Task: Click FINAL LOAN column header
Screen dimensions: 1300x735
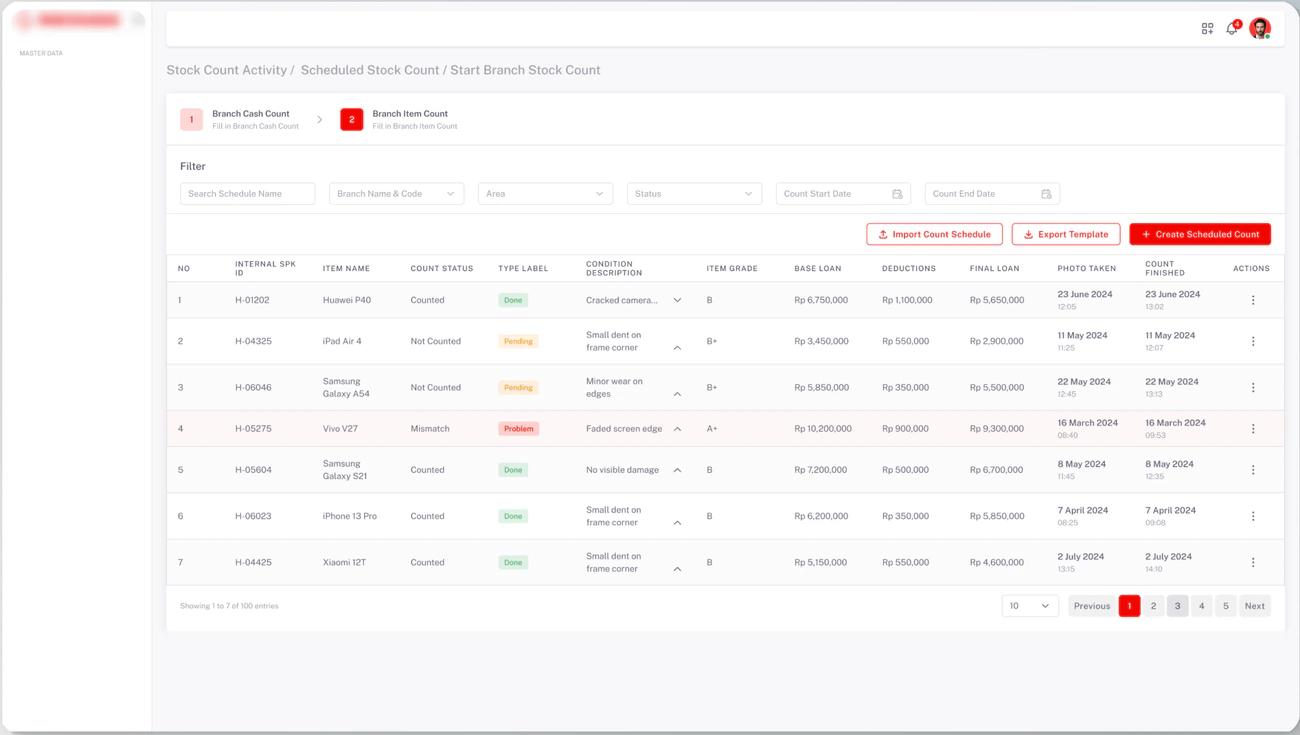Action: point(995,268)
